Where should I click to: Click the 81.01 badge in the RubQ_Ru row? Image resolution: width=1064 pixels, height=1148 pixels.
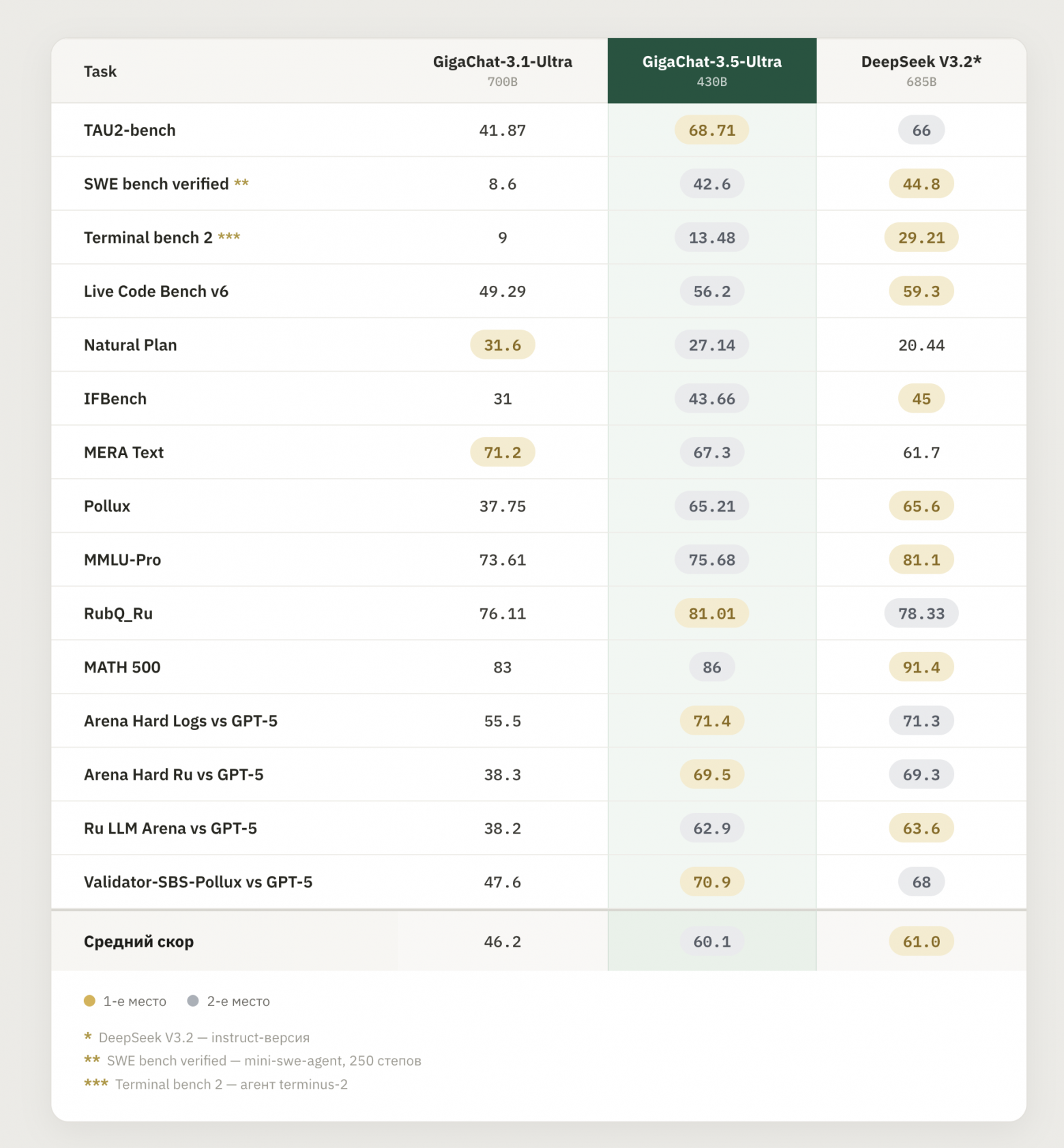711,613
